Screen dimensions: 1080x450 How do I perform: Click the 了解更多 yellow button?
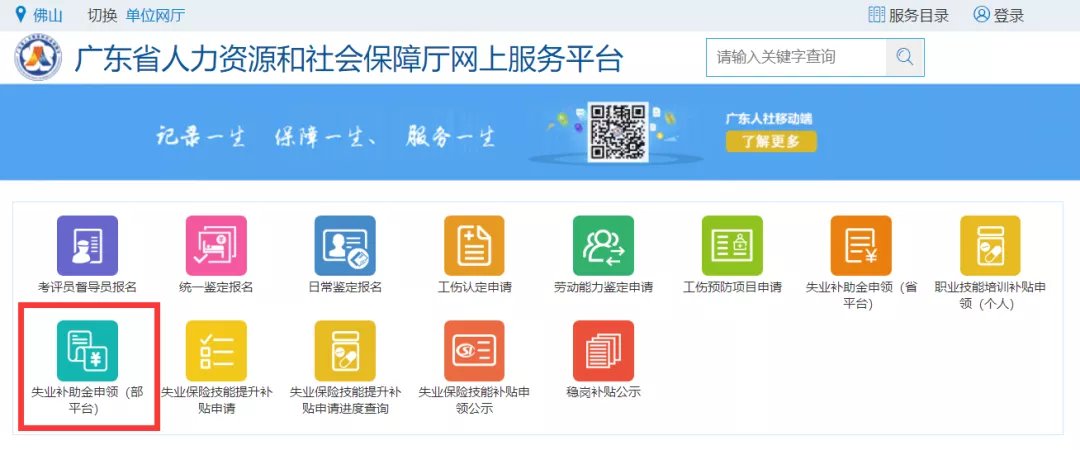coord(771,142)
